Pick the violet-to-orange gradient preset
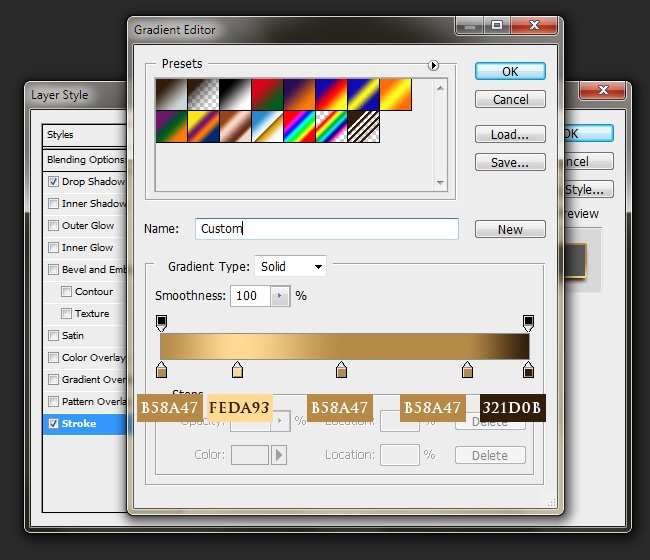650x560 pixels. [299, 95]
